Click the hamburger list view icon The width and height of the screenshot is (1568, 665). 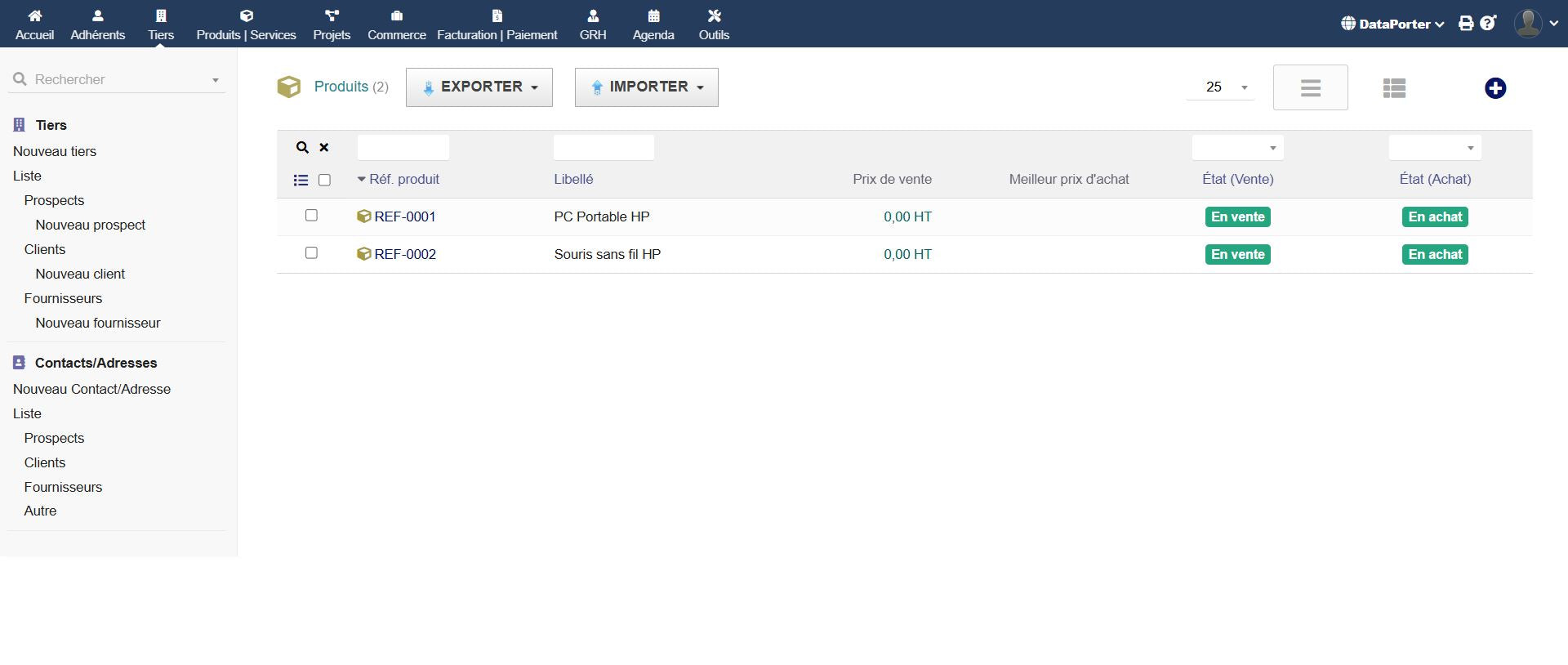1310,88
